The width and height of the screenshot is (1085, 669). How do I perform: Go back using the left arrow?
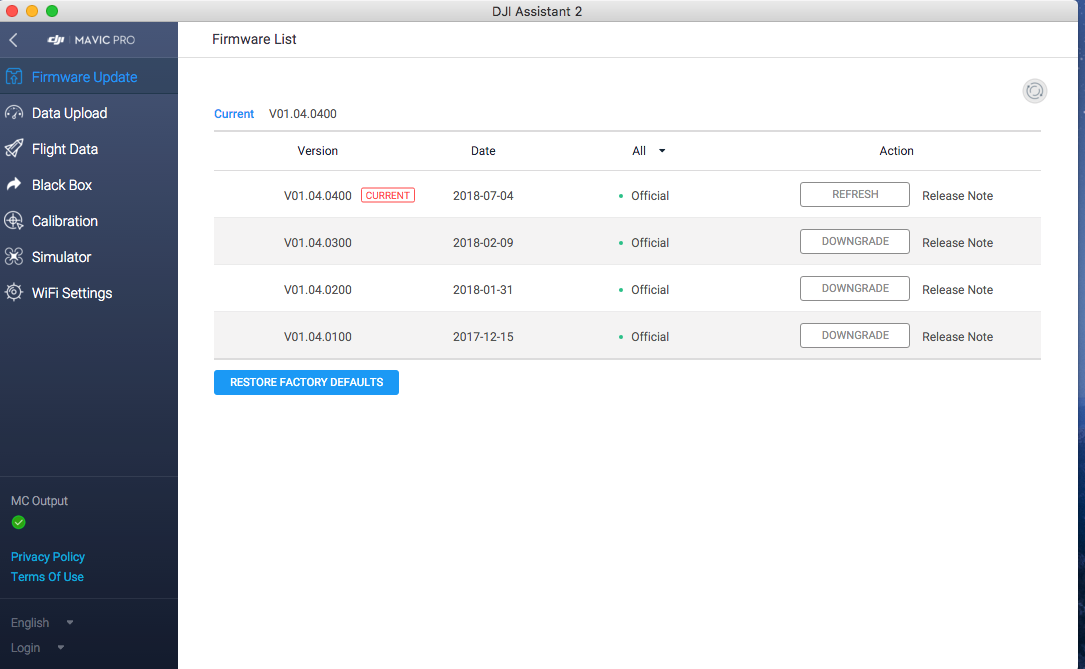click(14, 40)
